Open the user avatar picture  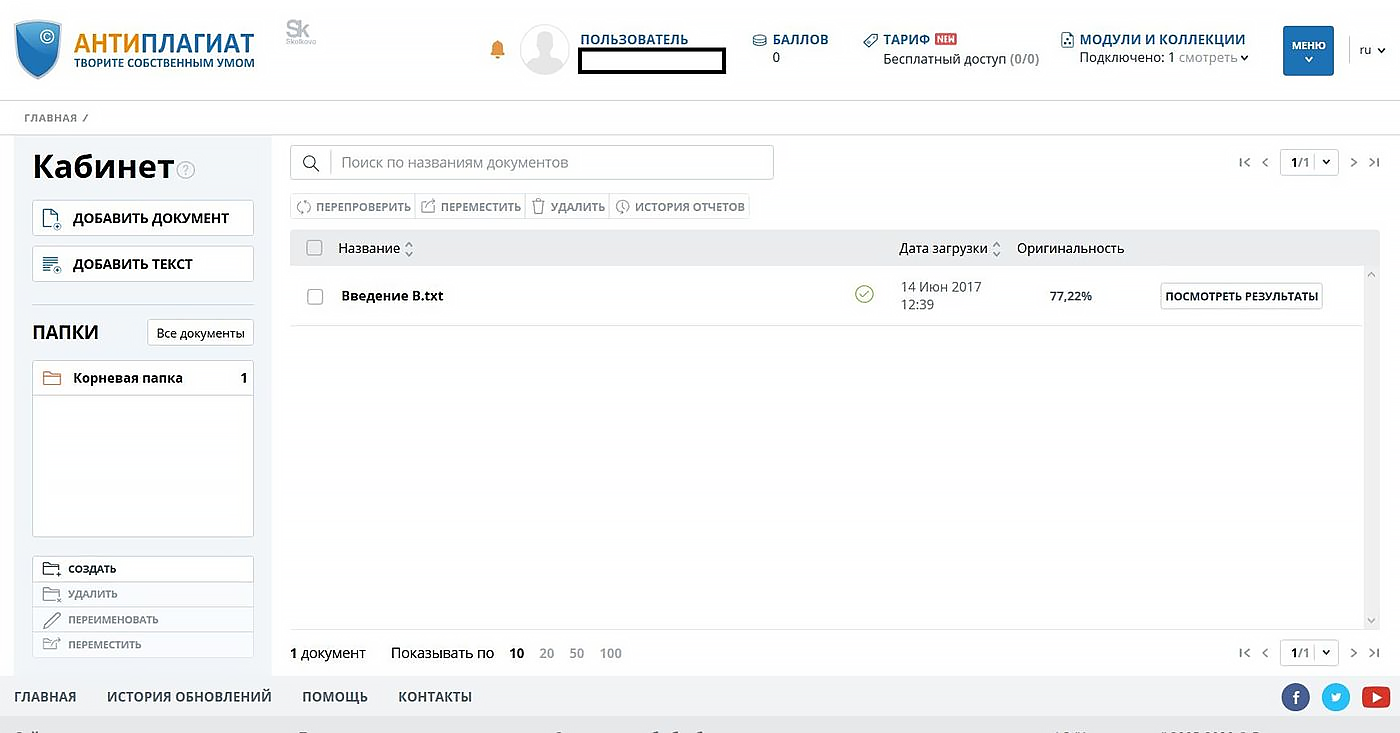point(545,50)
